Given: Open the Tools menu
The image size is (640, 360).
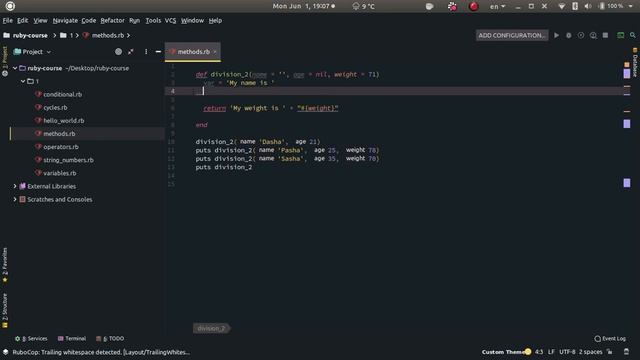Looking at the screenshot, I should [153, 20].
